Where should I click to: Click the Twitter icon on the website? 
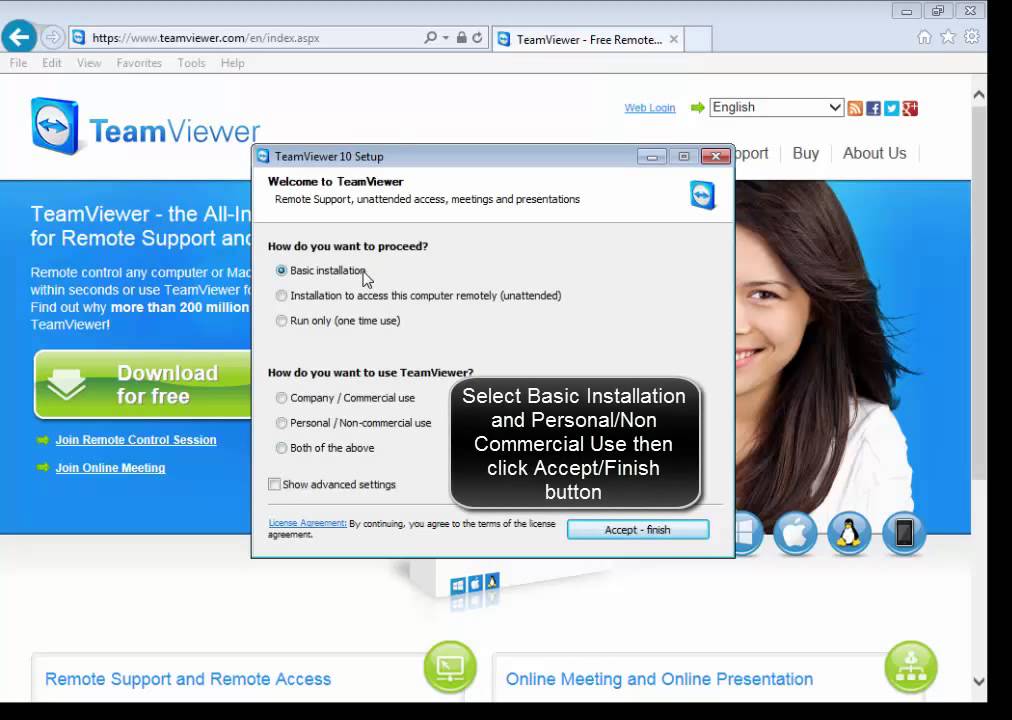point(891,108)
